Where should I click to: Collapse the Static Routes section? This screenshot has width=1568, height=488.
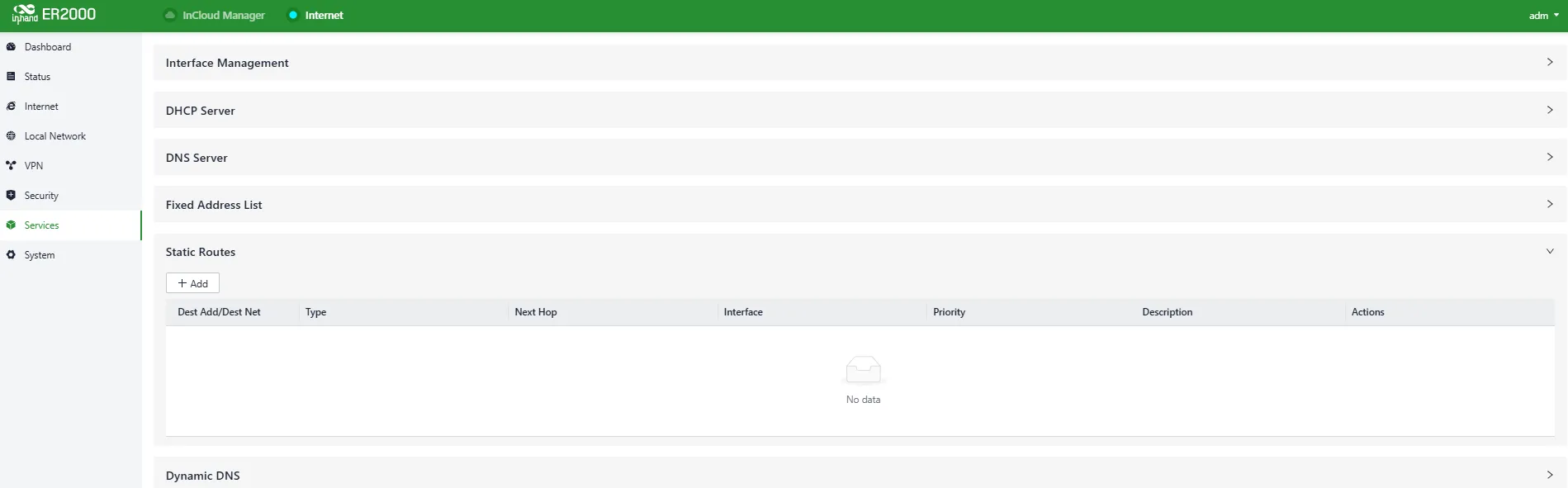[x=1550, y=251]
